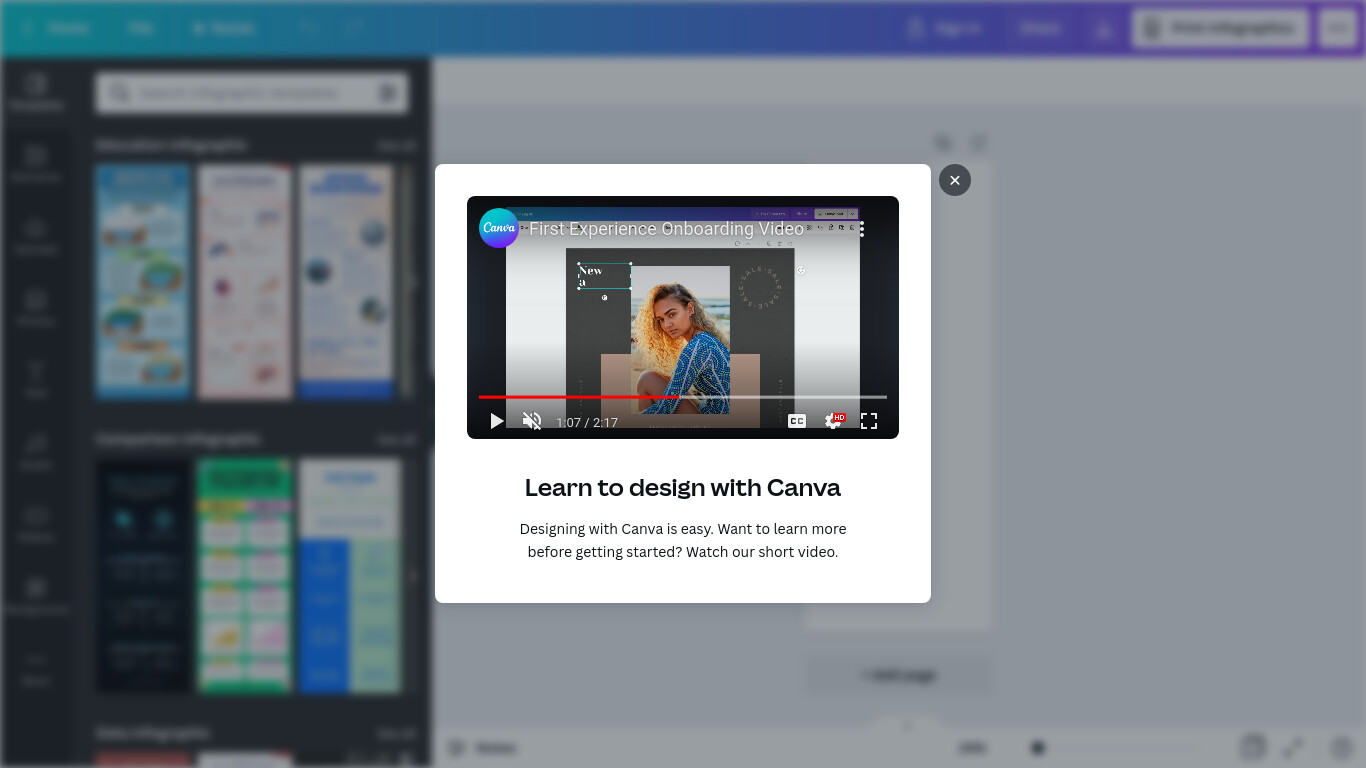Play the onboarding video

point(496,421)
